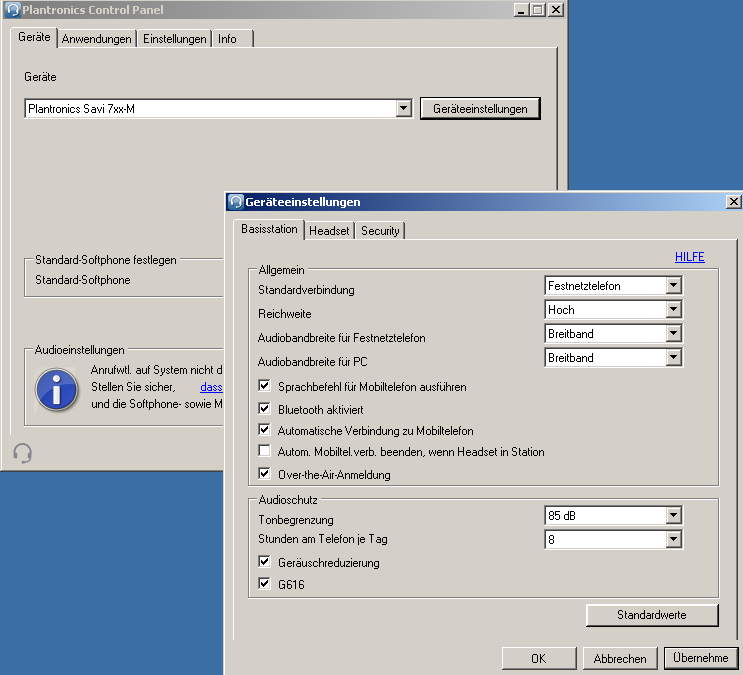The width and height of the screenshot is (743, 675).
Task: Click the Tonbegrenzung label text
Action: [296, 520]
